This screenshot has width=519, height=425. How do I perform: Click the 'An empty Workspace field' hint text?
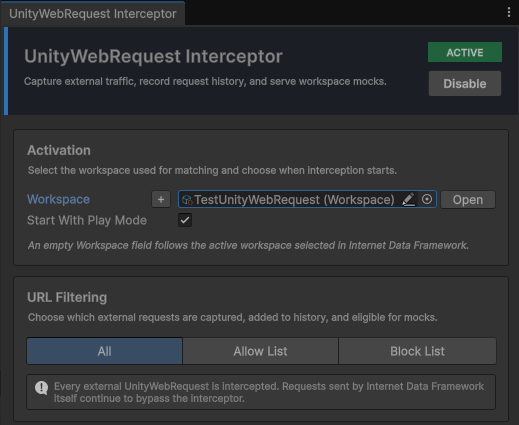248,245
